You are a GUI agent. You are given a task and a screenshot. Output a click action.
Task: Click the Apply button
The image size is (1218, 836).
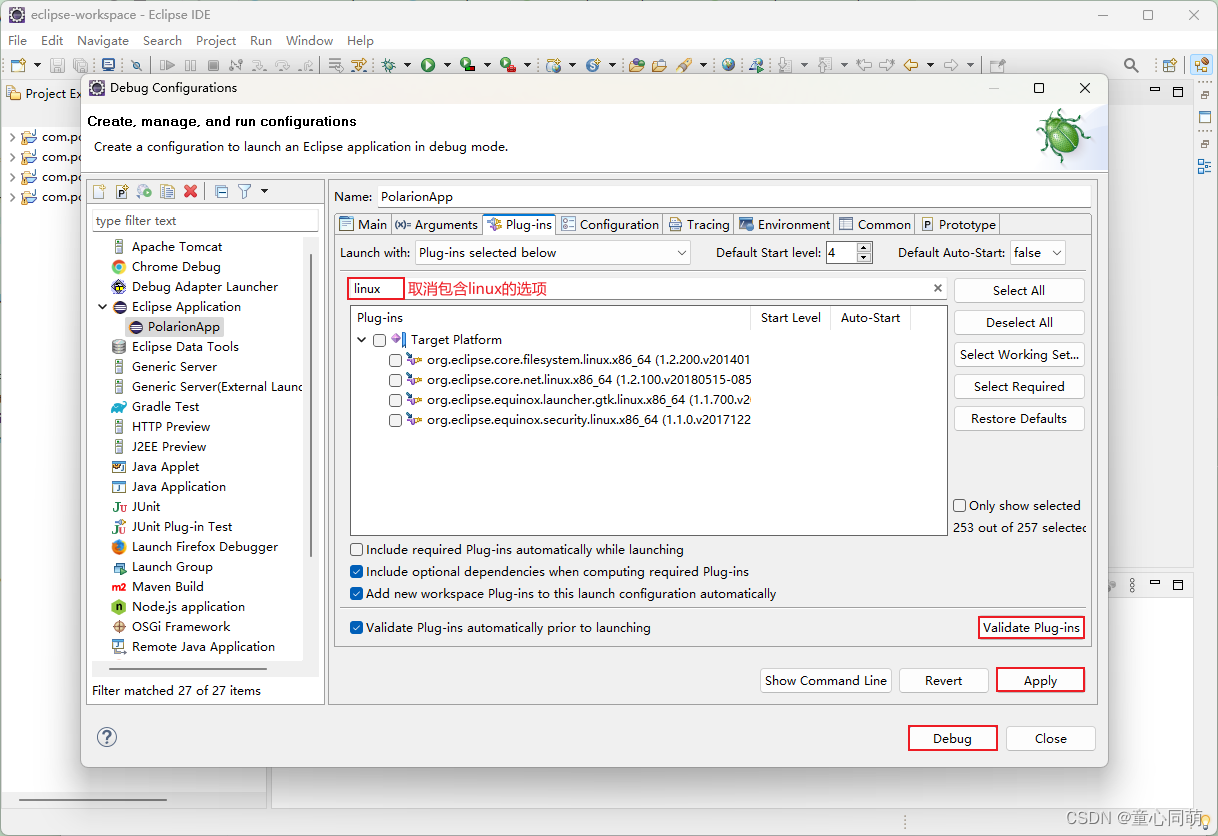pos(1040,680)
